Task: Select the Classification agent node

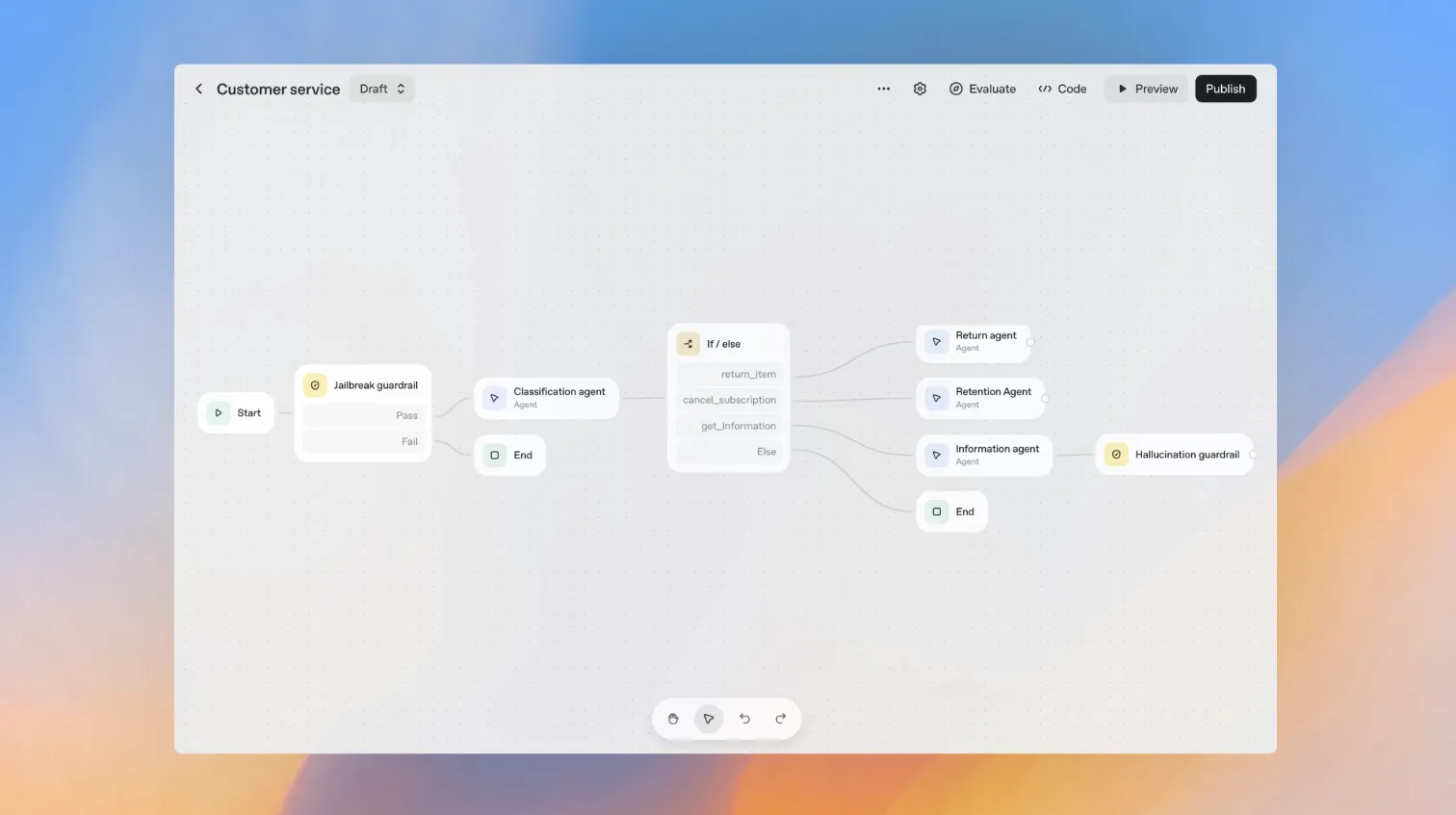Action: tap(547, 398)
